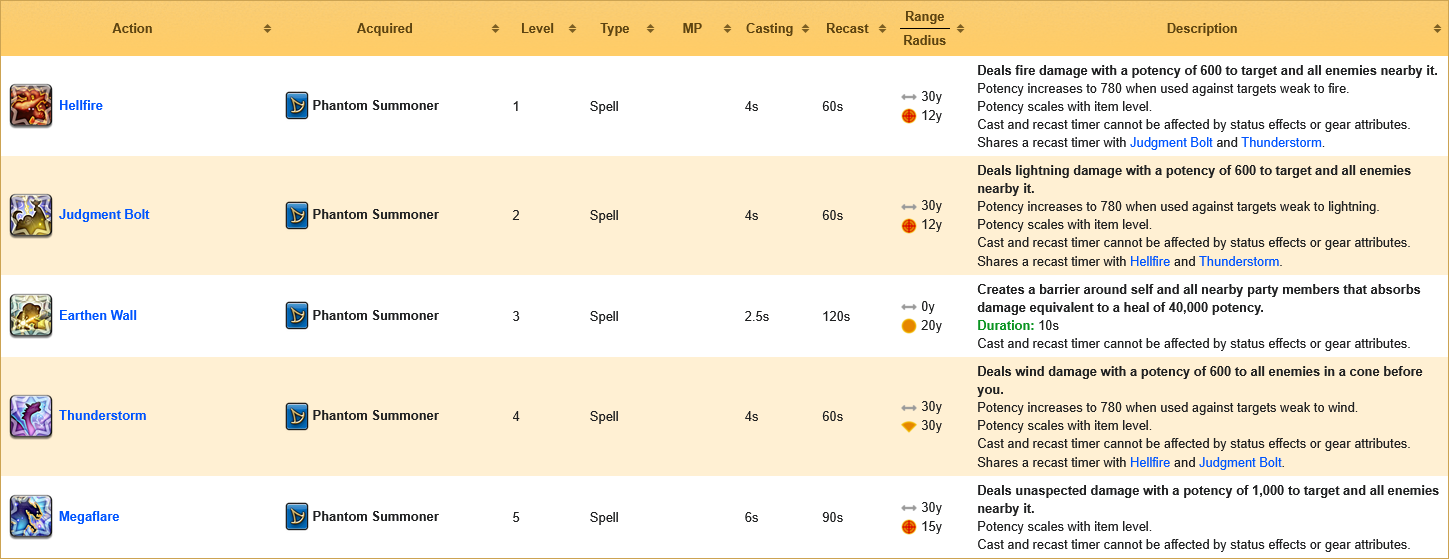This screenshot has width=1449, height=559.
Task: Open Judgment Bolt link in Thunderstorm's description
Action: tap(1240, 463)
